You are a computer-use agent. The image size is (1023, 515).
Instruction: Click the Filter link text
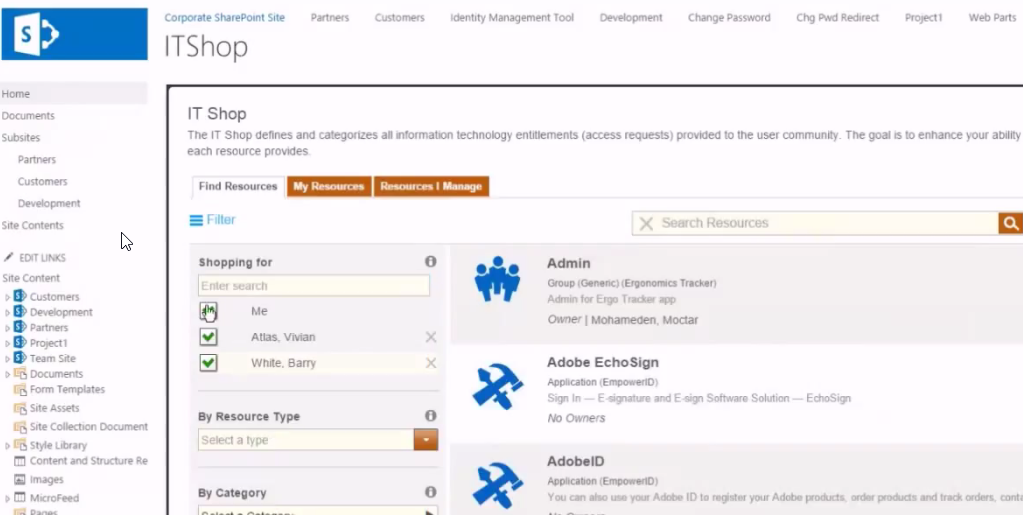(x=221, y=220)
